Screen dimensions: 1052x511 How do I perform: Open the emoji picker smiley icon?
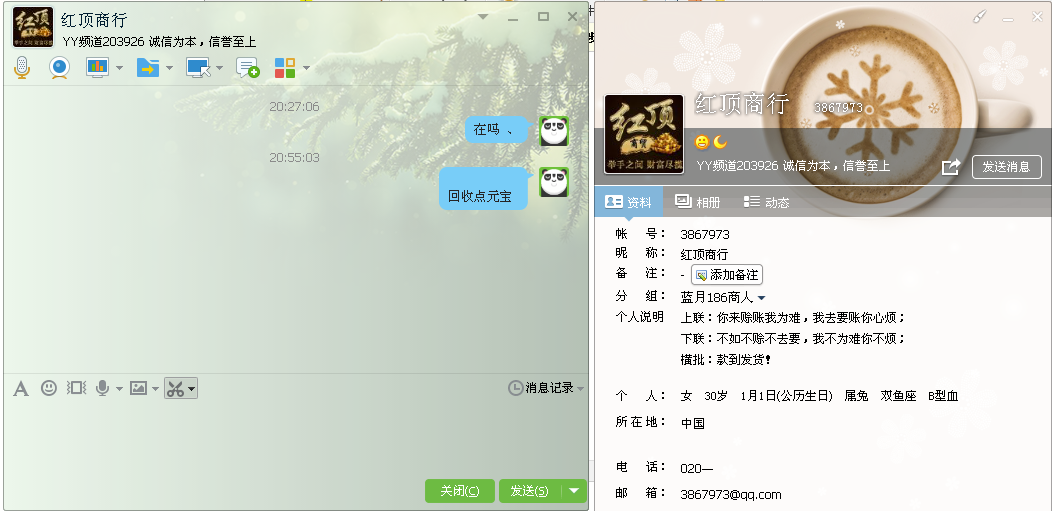point(48,388)
